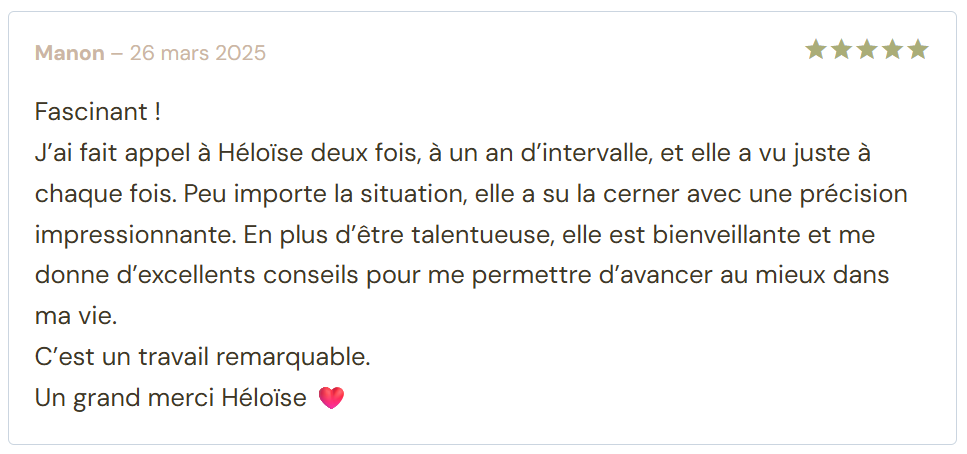
Task: Click "Un grand merci Héloïse" text
Action: click(x=171, y=398)
